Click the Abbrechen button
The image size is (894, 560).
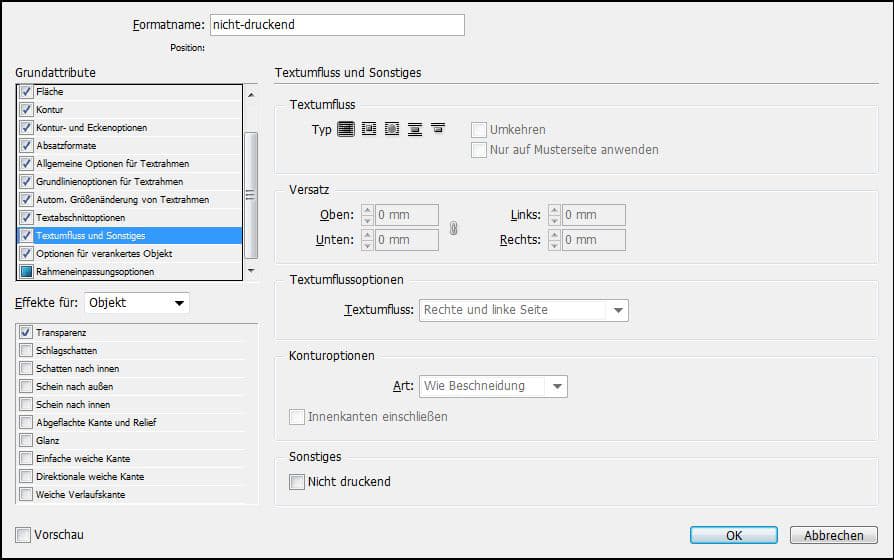(833, 536)
